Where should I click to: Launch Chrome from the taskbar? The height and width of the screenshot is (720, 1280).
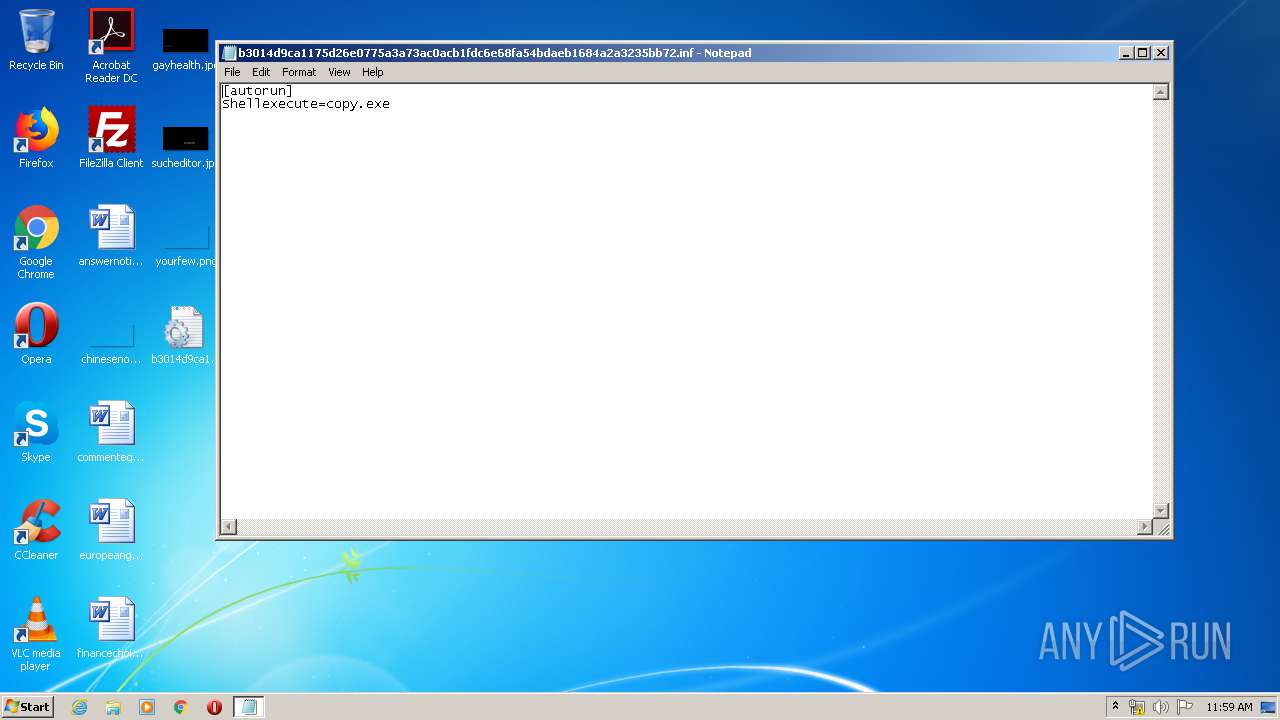181,707
